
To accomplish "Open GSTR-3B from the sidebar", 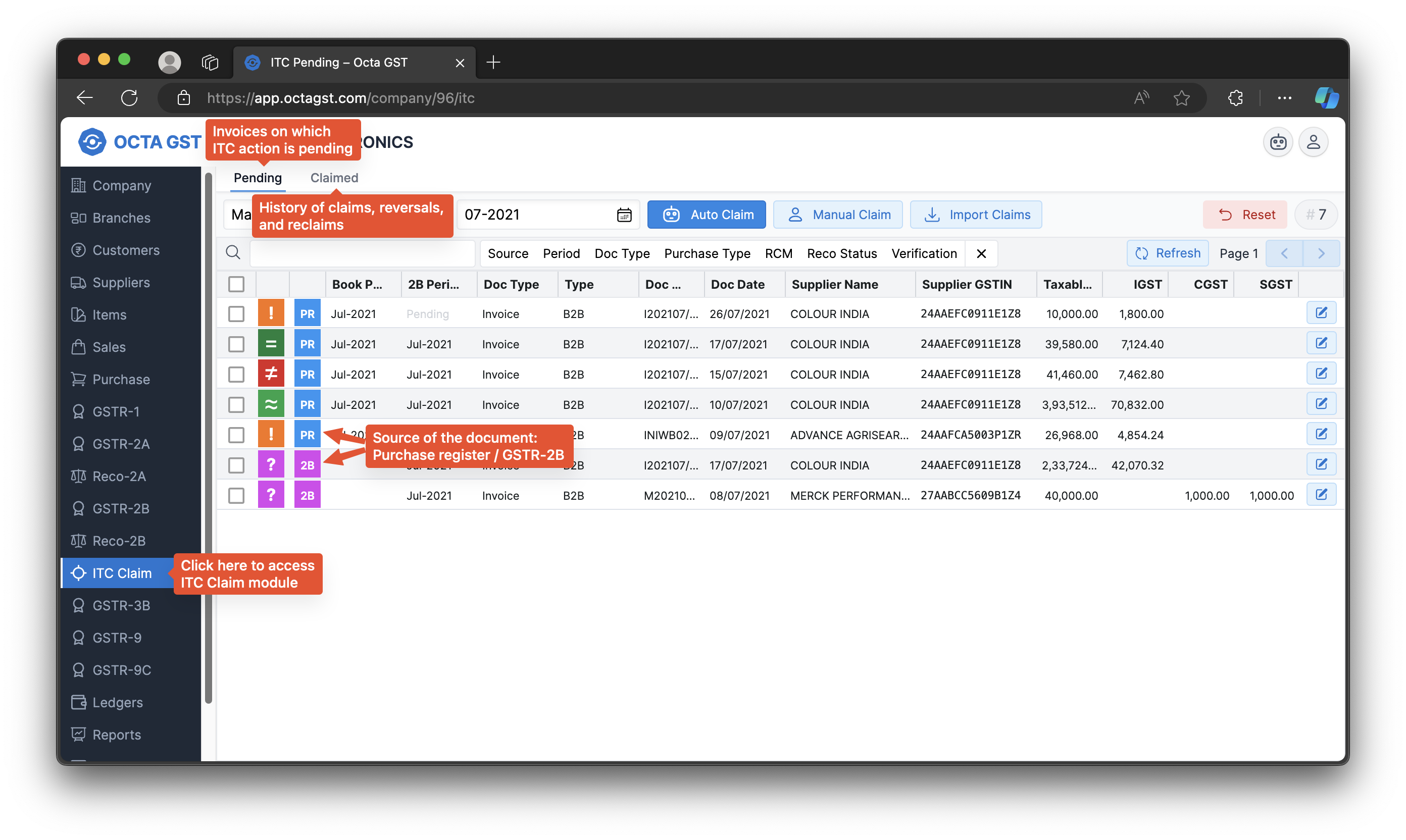I will coord(121,605).
